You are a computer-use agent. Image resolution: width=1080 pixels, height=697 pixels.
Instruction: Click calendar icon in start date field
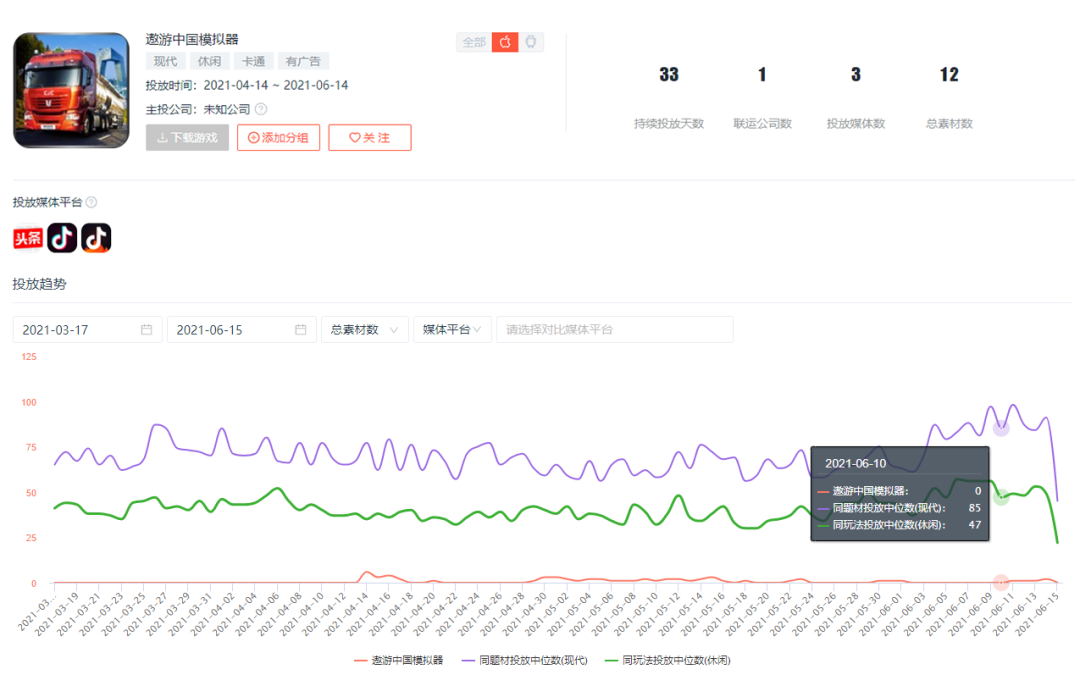(x=147, y=329)
